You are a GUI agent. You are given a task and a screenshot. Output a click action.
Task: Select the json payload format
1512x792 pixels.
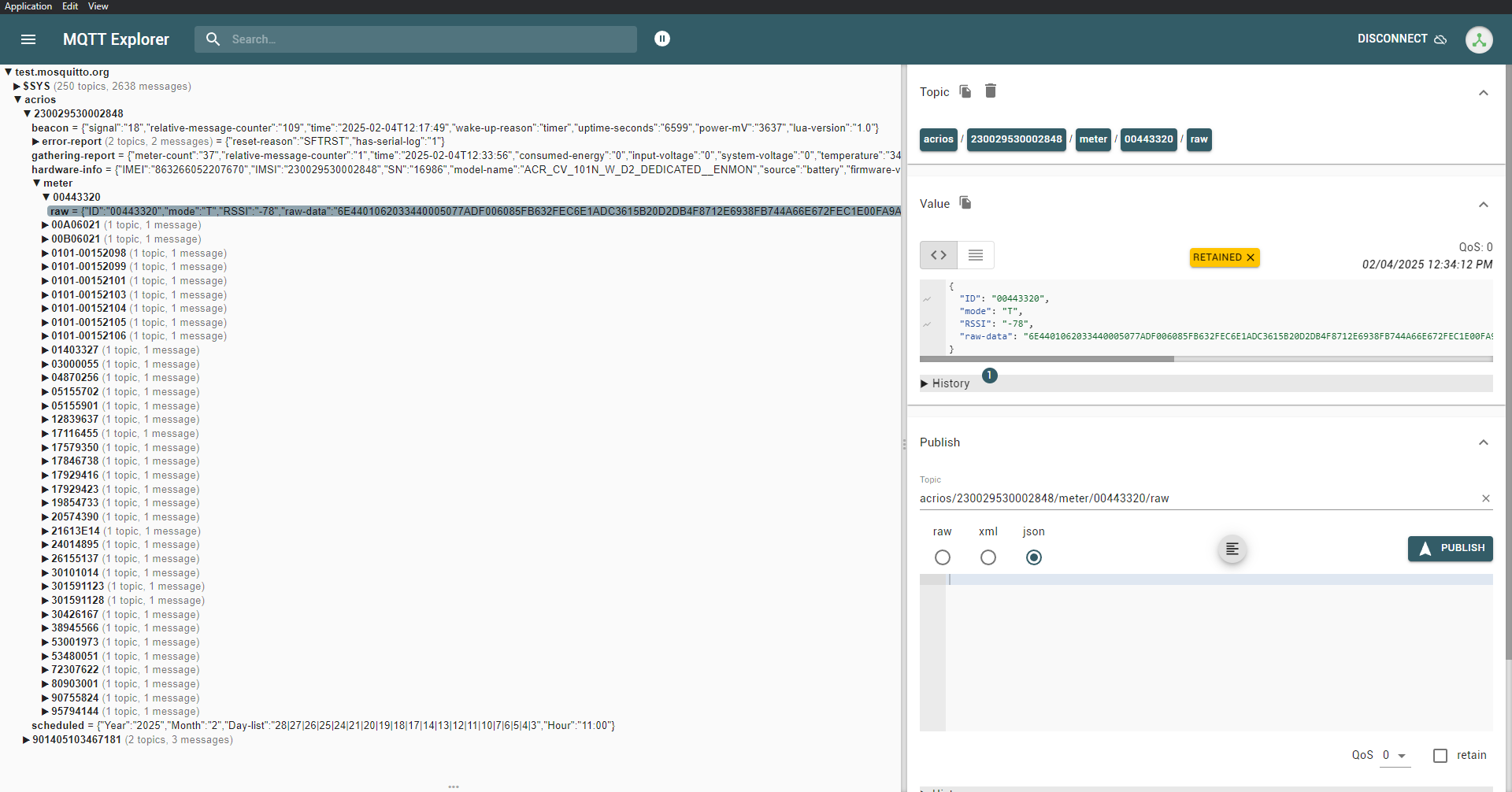click(1034, 557)
